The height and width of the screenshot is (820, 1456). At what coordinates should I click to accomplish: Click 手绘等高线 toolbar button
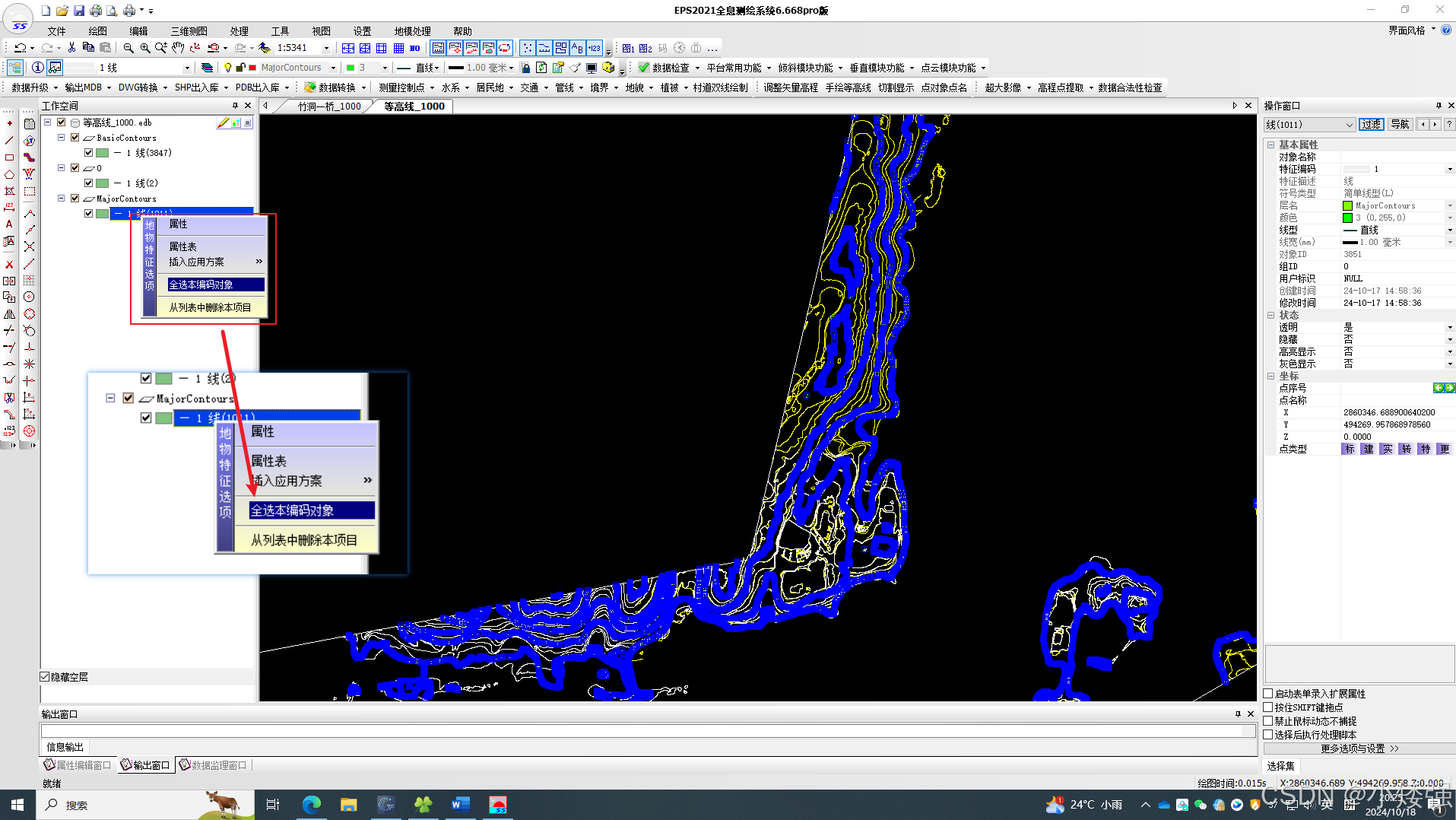[x=848, y=87]
